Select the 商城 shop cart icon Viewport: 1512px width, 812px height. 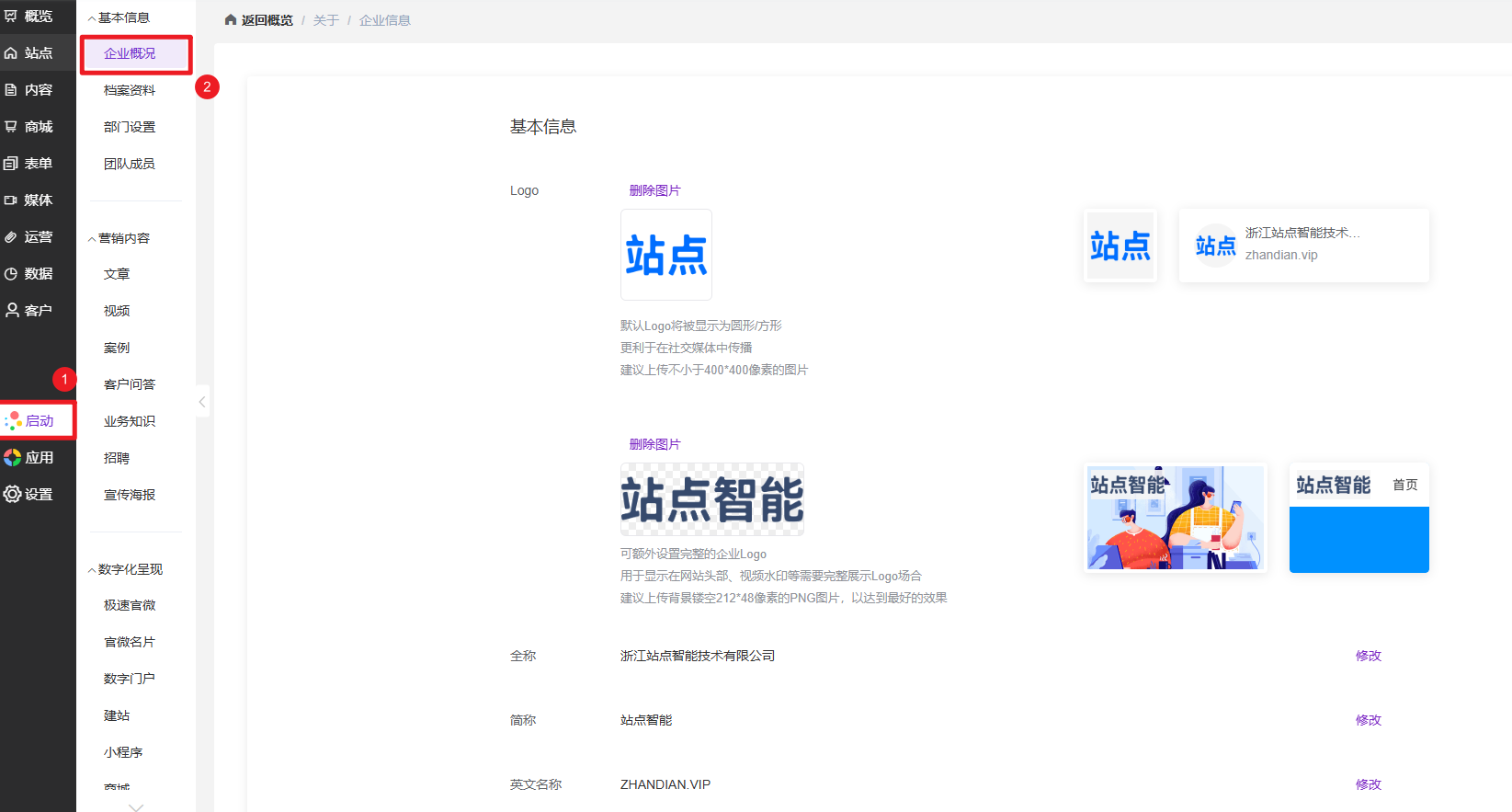[11, 127]
